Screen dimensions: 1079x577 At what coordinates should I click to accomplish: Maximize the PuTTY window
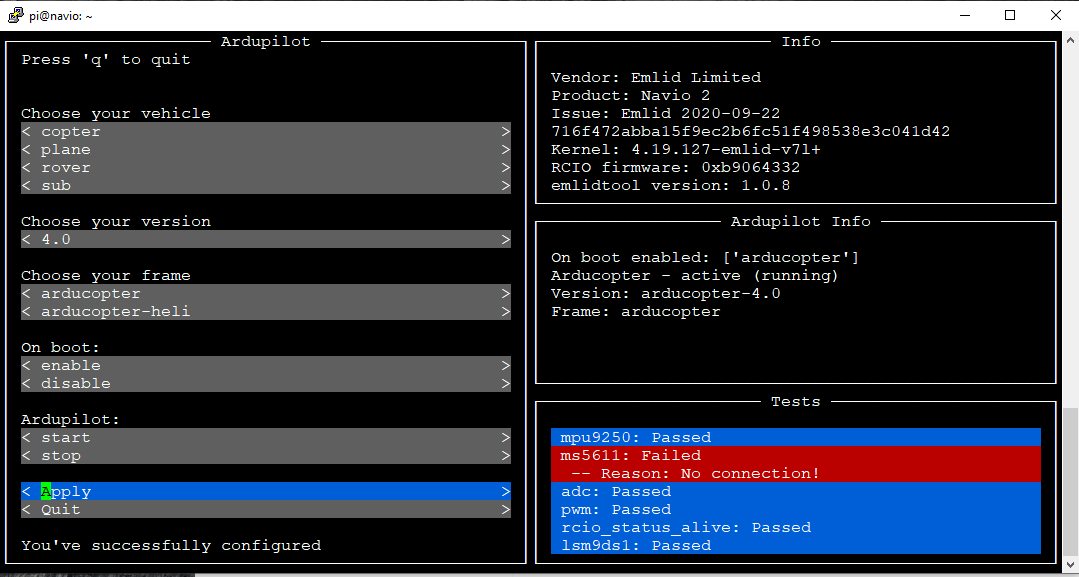coord(1009,15)
